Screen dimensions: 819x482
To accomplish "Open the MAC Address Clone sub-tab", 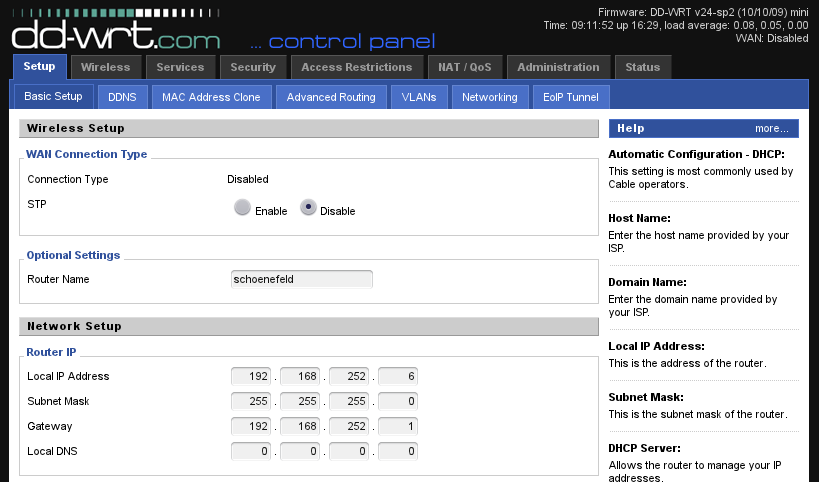I will coord(211,97).
